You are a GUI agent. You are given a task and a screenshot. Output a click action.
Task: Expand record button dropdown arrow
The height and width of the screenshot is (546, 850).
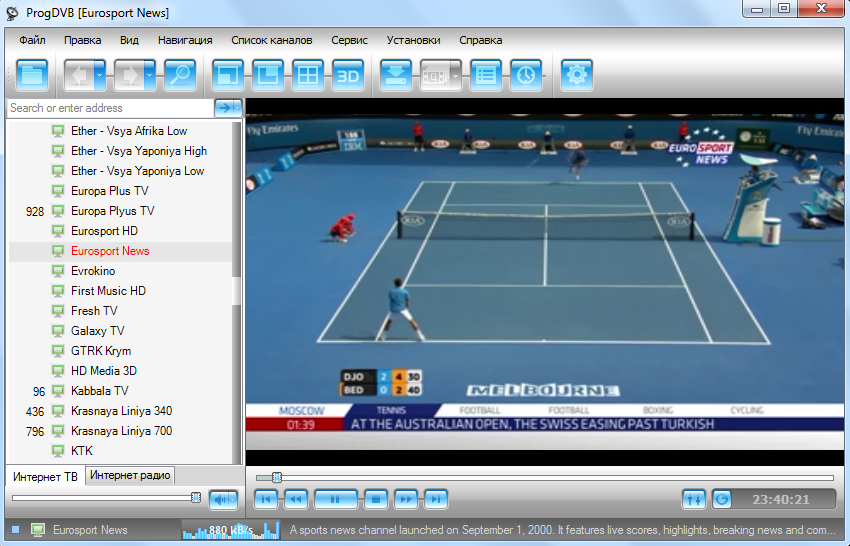456,75
